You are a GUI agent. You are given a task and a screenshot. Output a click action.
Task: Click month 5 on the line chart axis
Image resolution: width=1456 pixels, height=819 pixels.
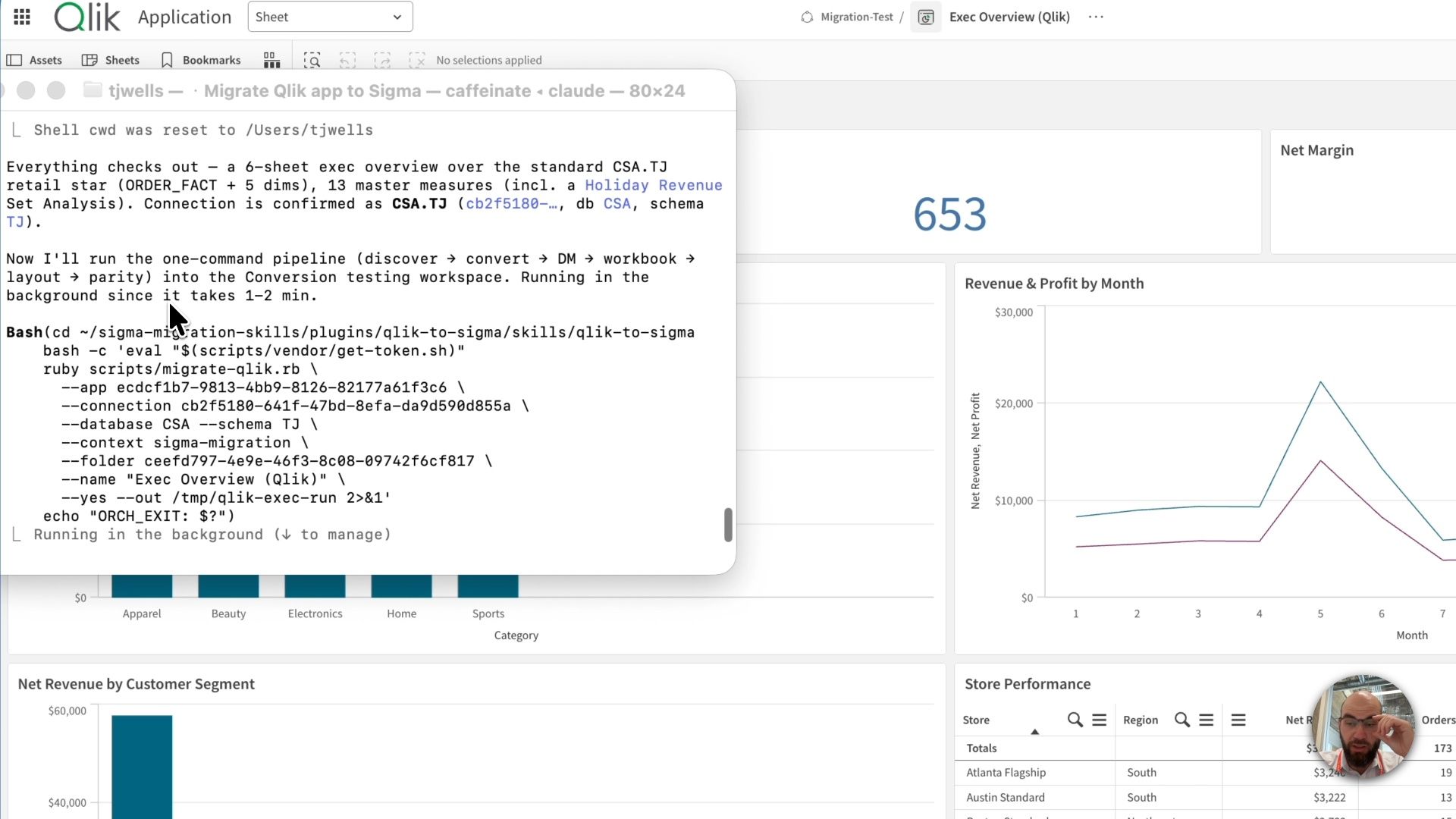coord(1320,613)
